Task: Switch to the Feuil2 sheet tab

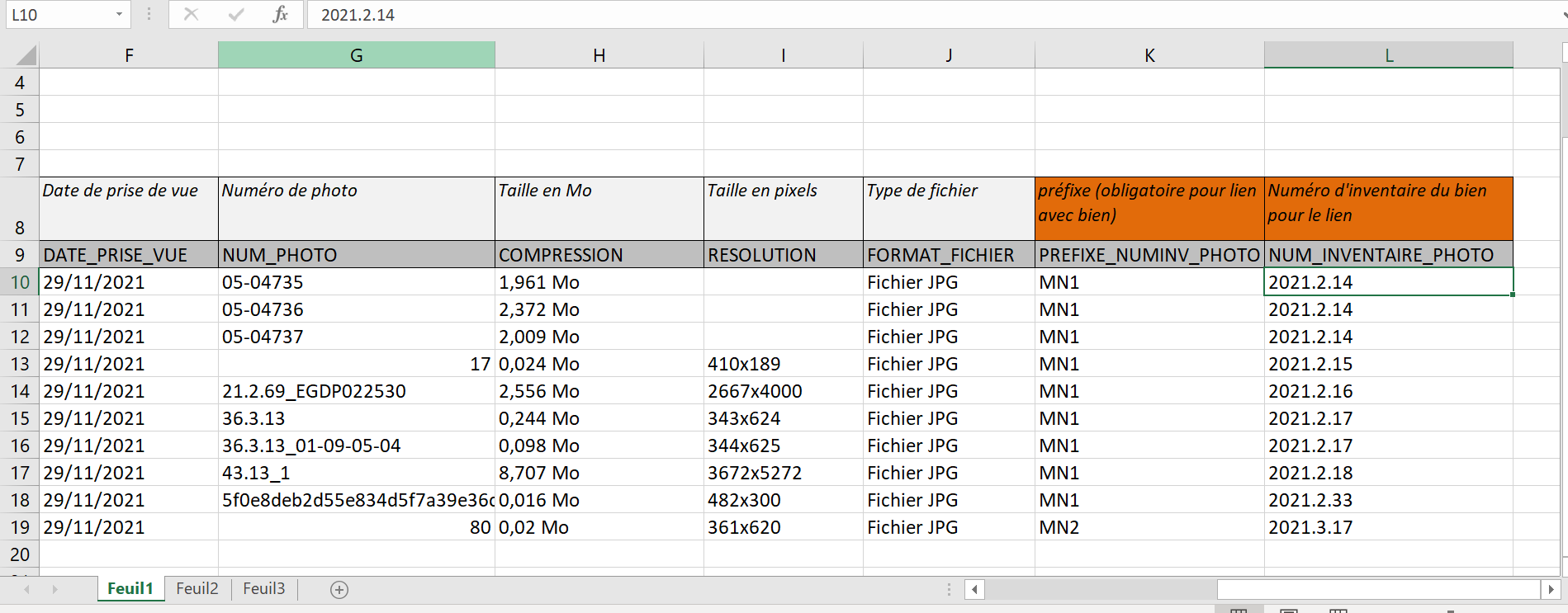Action: tap(197, 588)
